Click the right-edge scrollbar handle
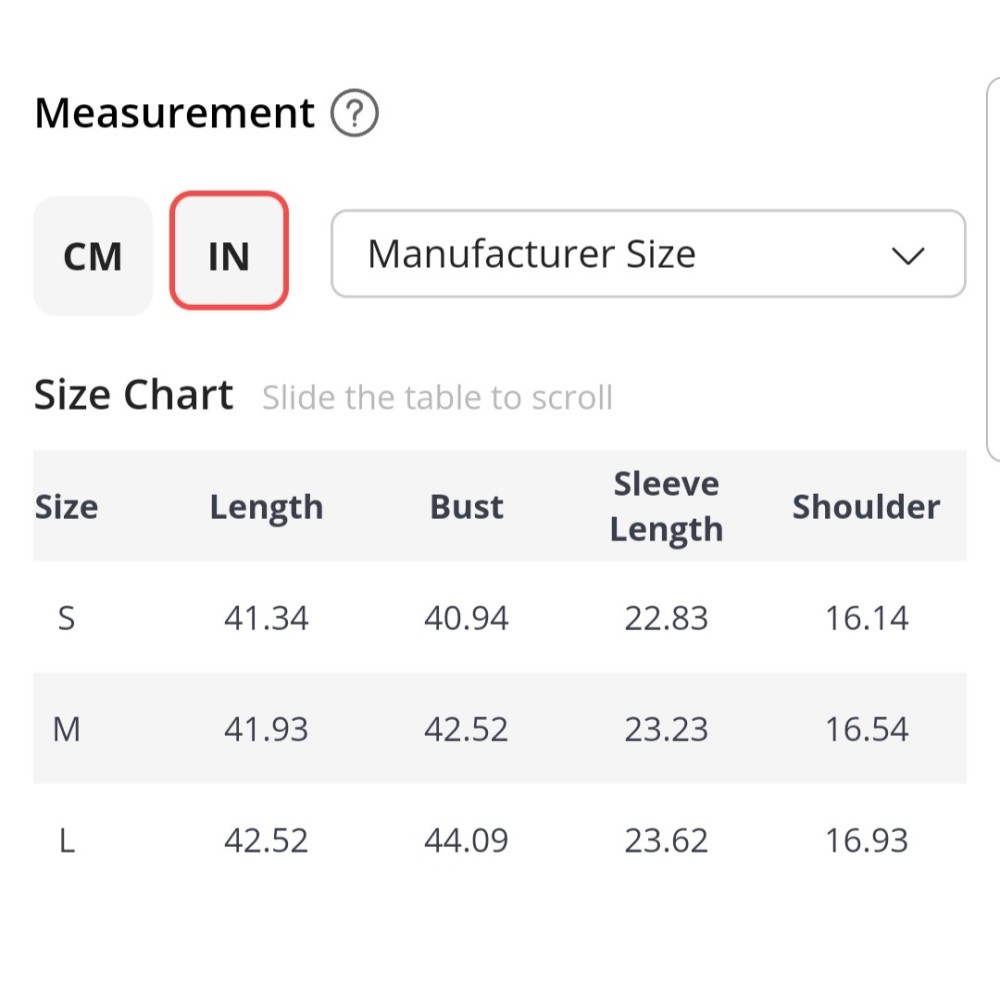Viewport: 1000px width, 1000px height. (x=992, y=270)
